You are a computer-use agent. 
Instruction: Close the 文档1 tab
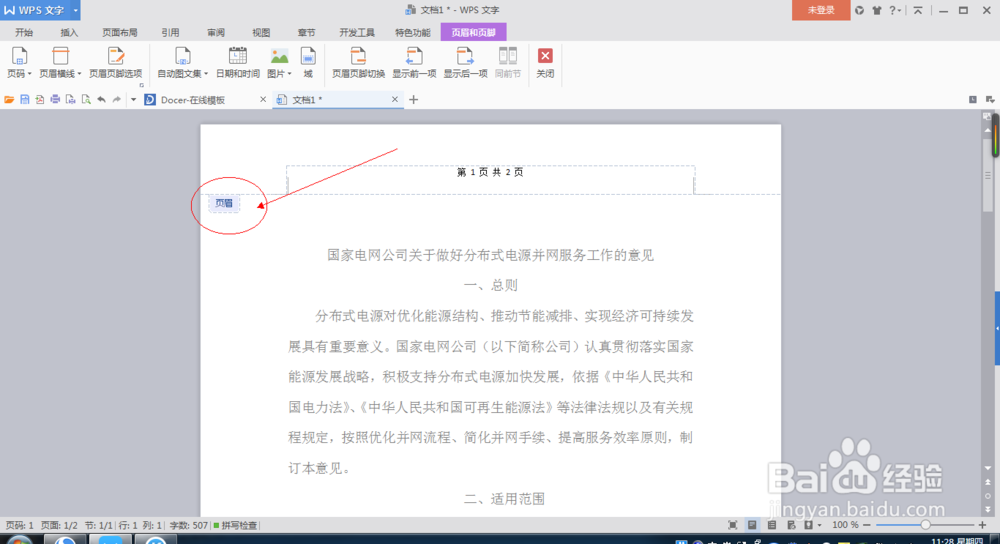point(395,99)
